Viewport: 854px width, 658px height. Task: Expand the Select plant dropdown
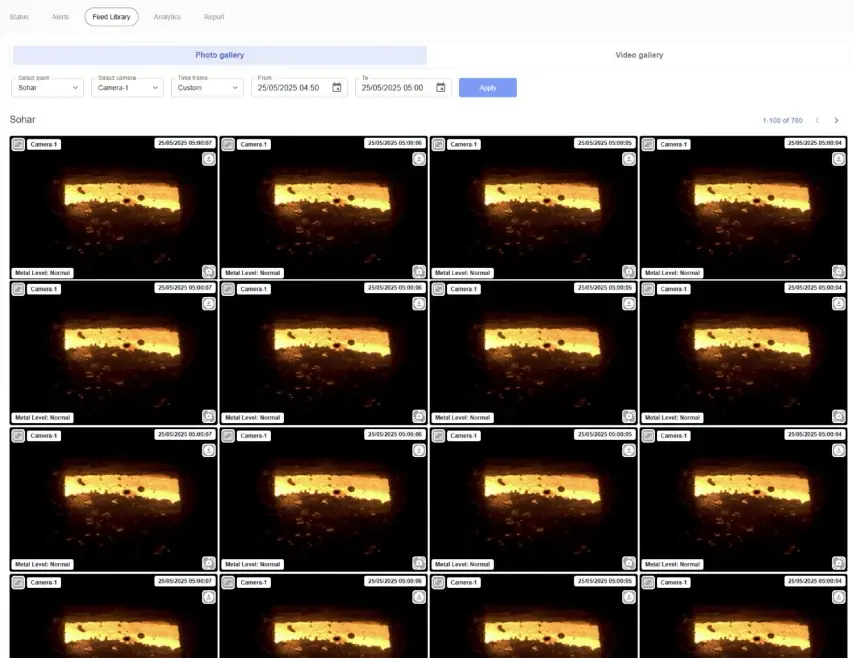(x=47, y=88)
